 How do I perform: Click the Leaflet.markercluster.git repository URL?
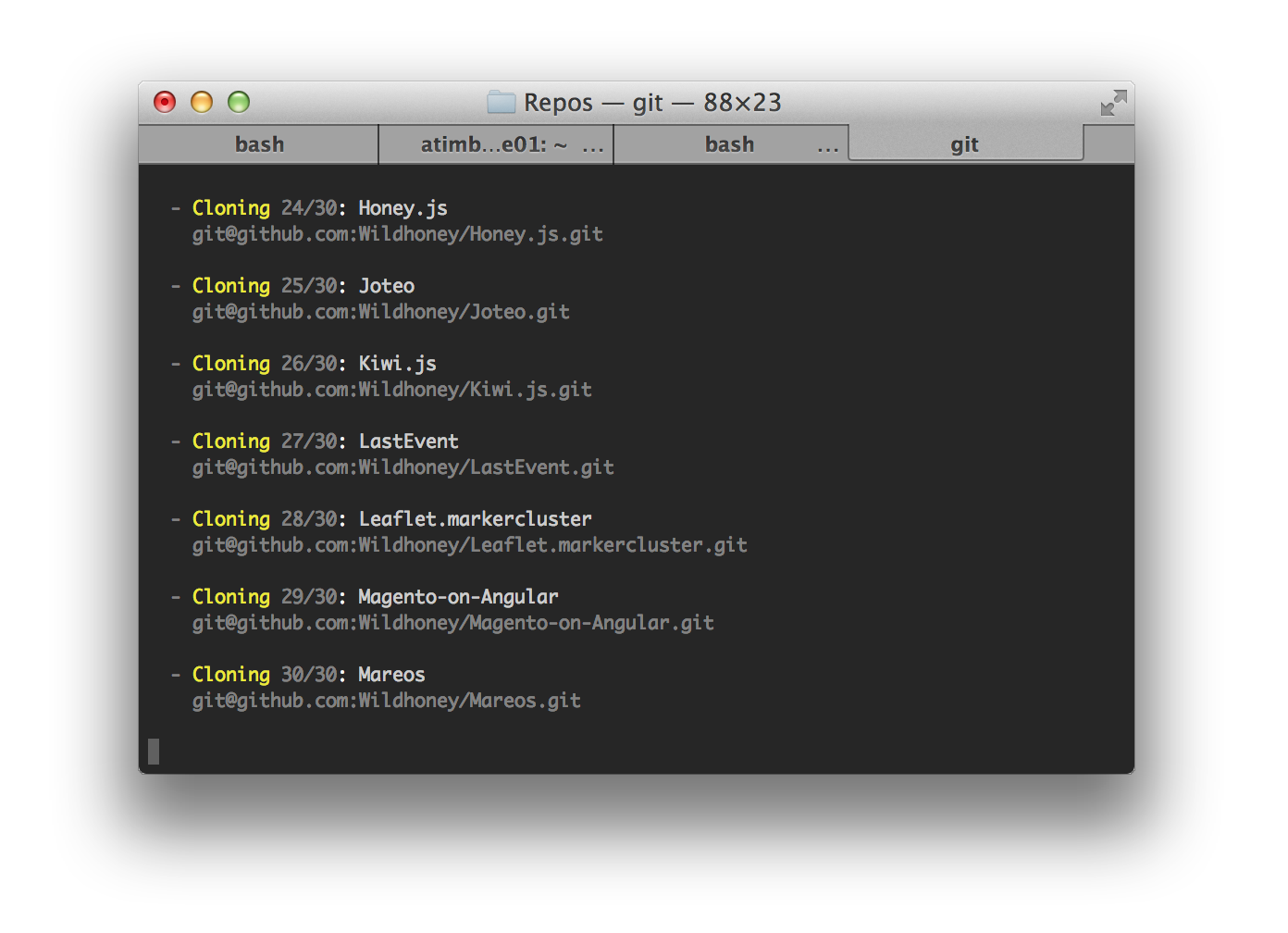(x=470, y=545)
